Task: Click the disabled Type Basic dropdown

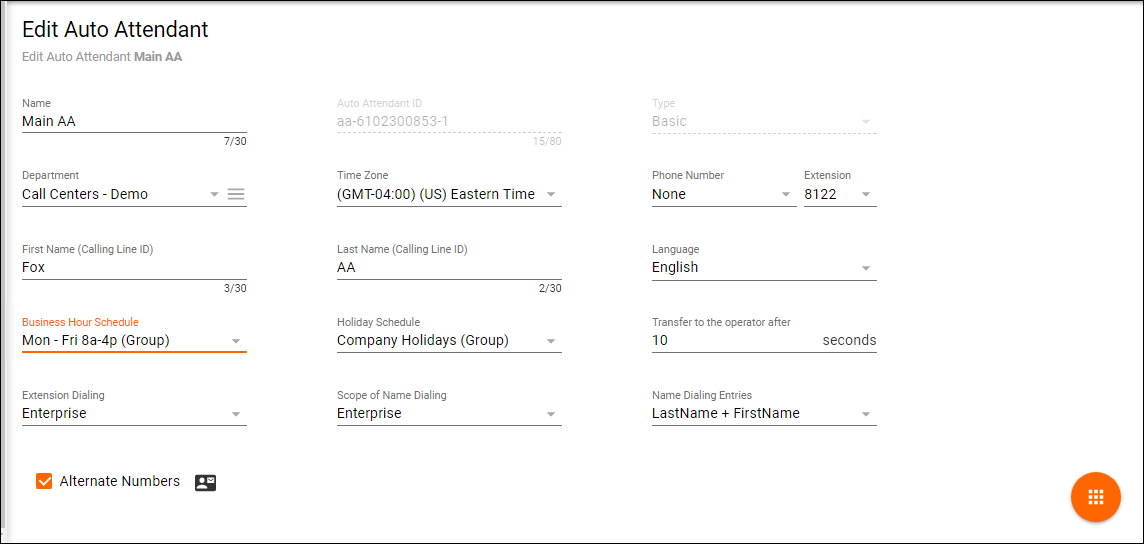Action: point(763,121)
